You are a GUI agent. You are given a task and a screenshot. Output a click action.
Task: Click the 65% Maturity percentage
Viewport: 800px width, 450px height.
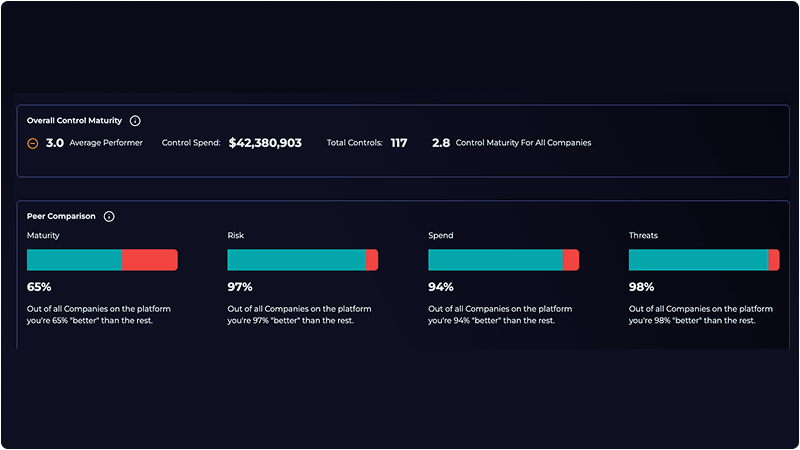[x=38, y=286]
